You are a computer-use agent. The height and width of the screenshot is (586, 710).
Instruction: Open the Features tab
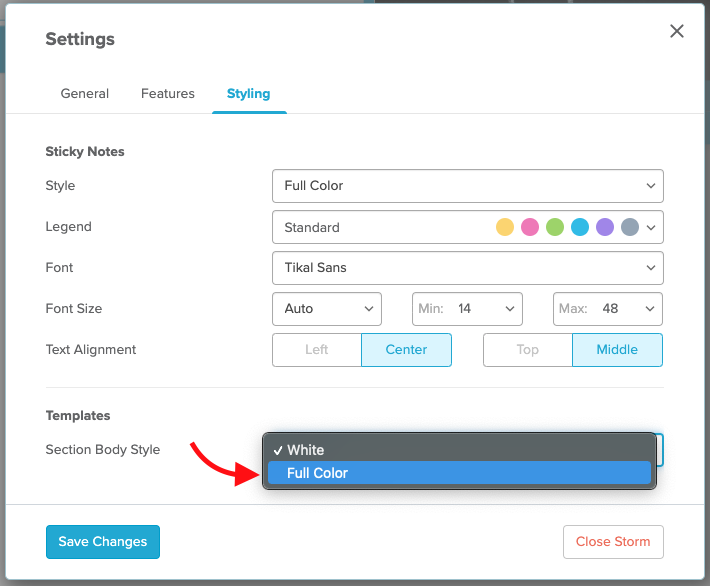[x=168, y=93]
